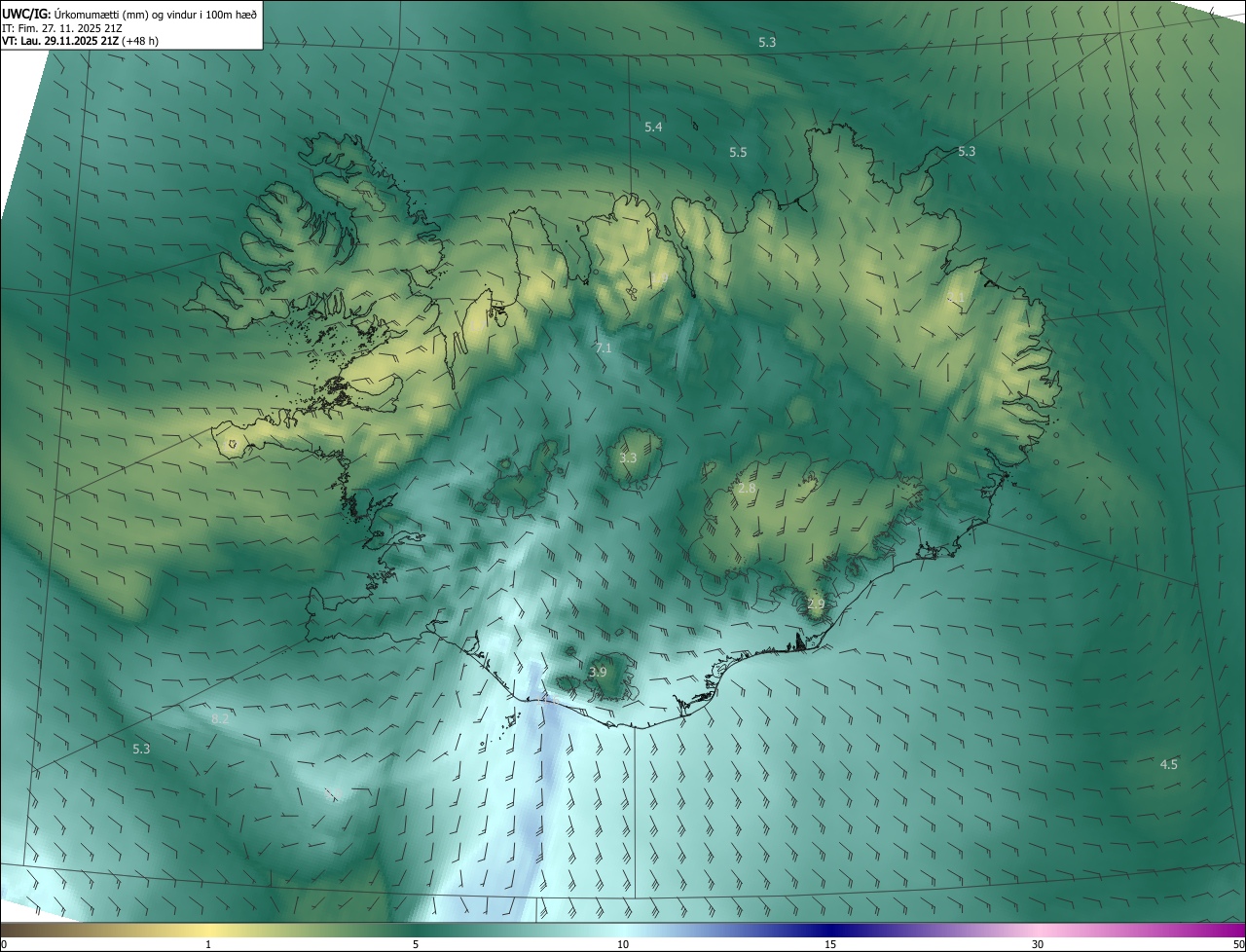
Task: Click the "0" tick on the color scale
Action: point(4,944)
